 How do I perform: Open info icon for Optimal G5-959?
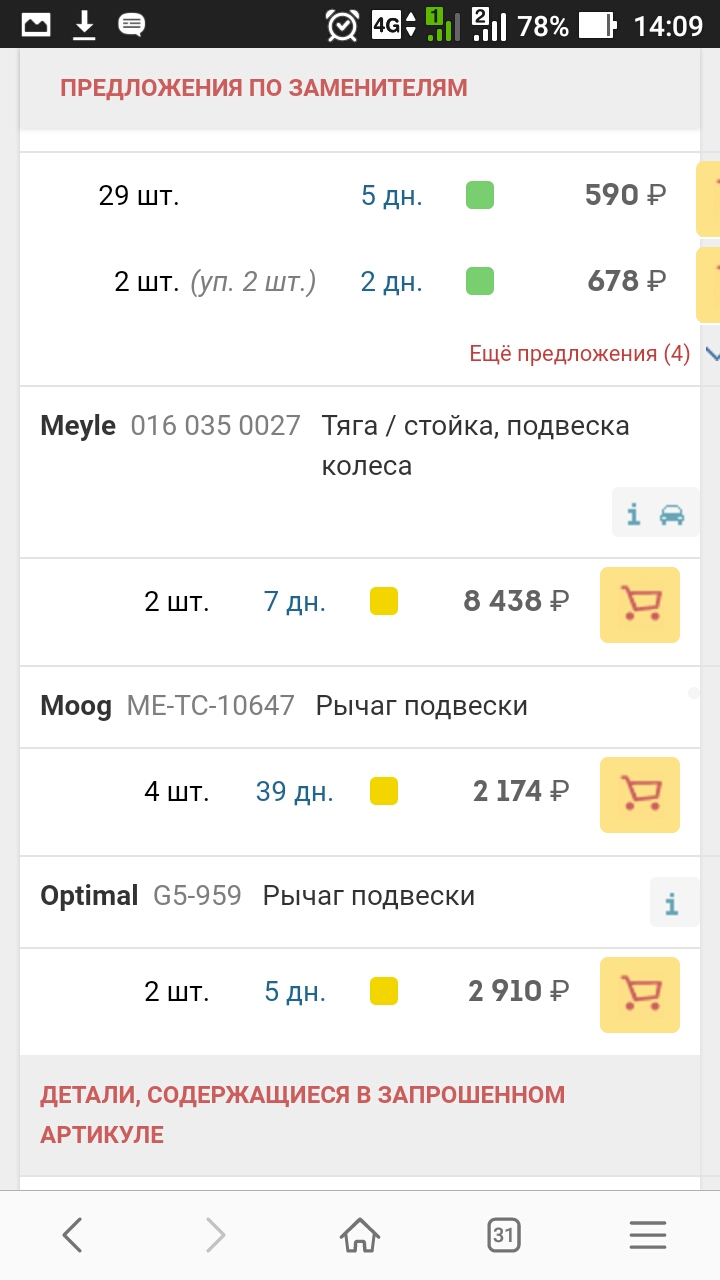tap(672, 905)
